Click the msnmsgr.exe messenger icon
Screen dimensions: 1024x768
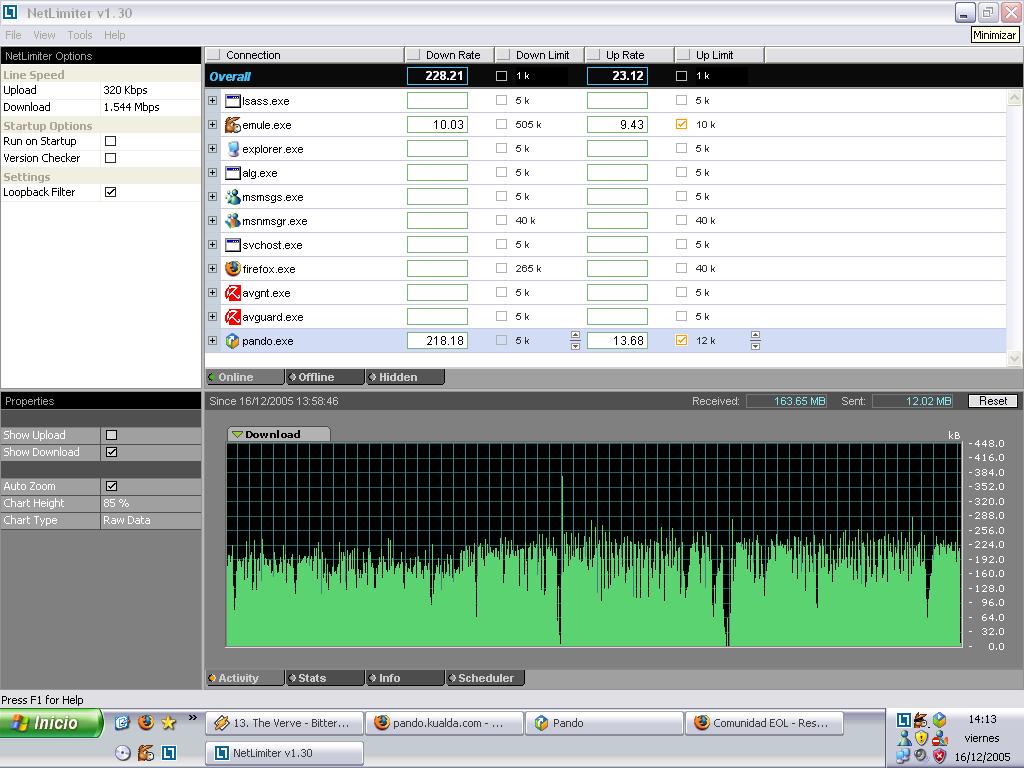tap(232, 221)
